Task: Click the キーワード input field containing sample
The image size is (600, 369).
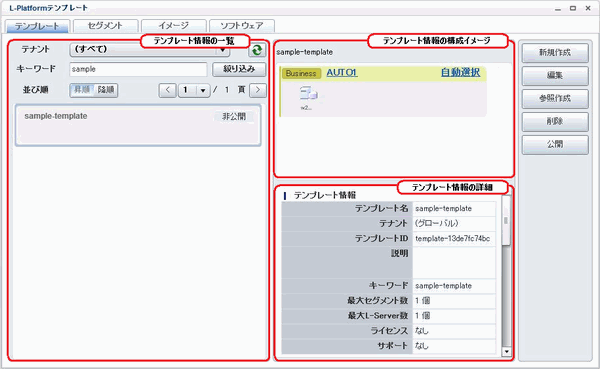Action: point(138,69)
